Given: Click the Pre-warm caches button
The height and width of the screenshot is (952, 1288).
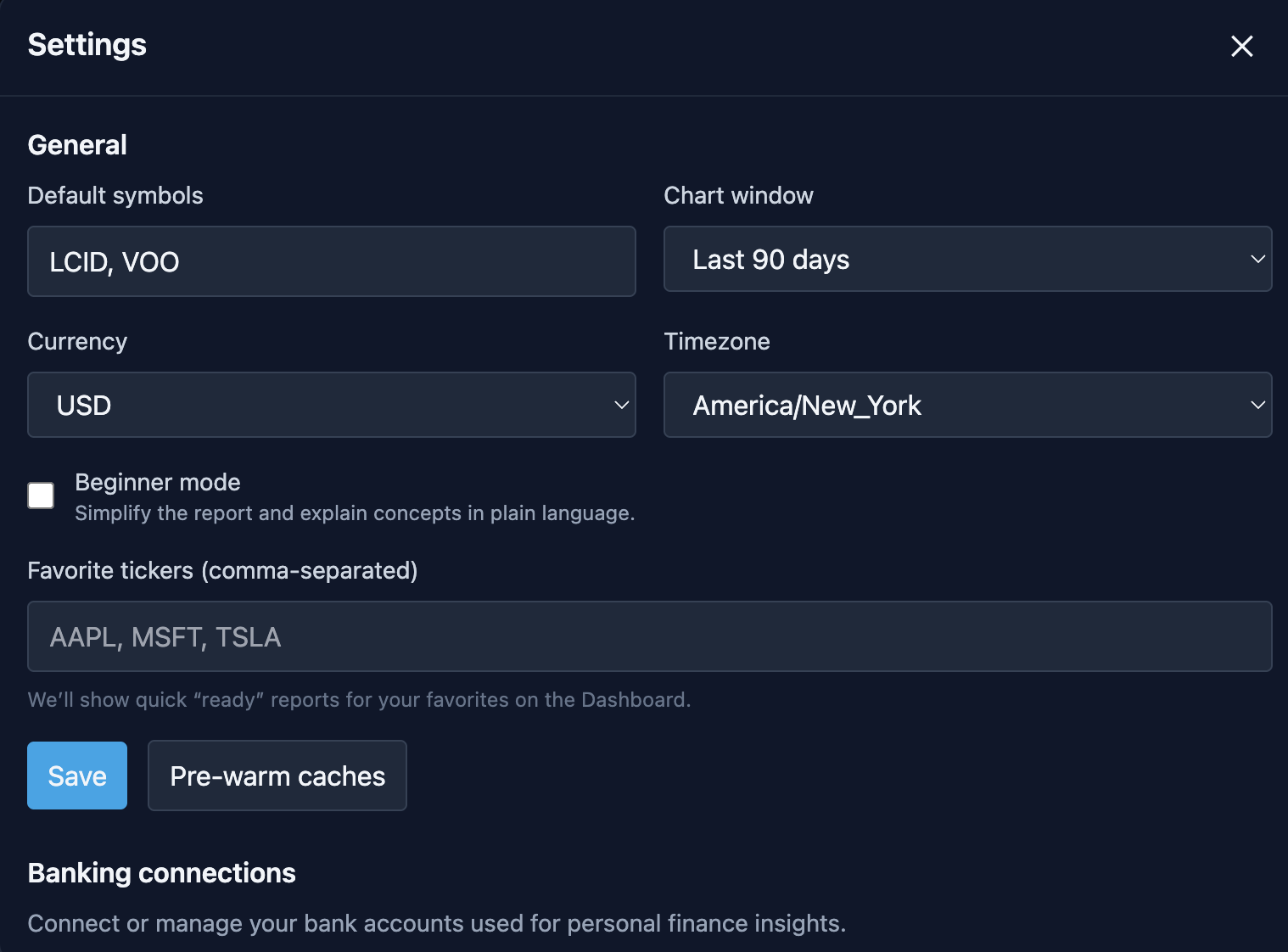Looking at the screenshot, I should coord(277,776).
